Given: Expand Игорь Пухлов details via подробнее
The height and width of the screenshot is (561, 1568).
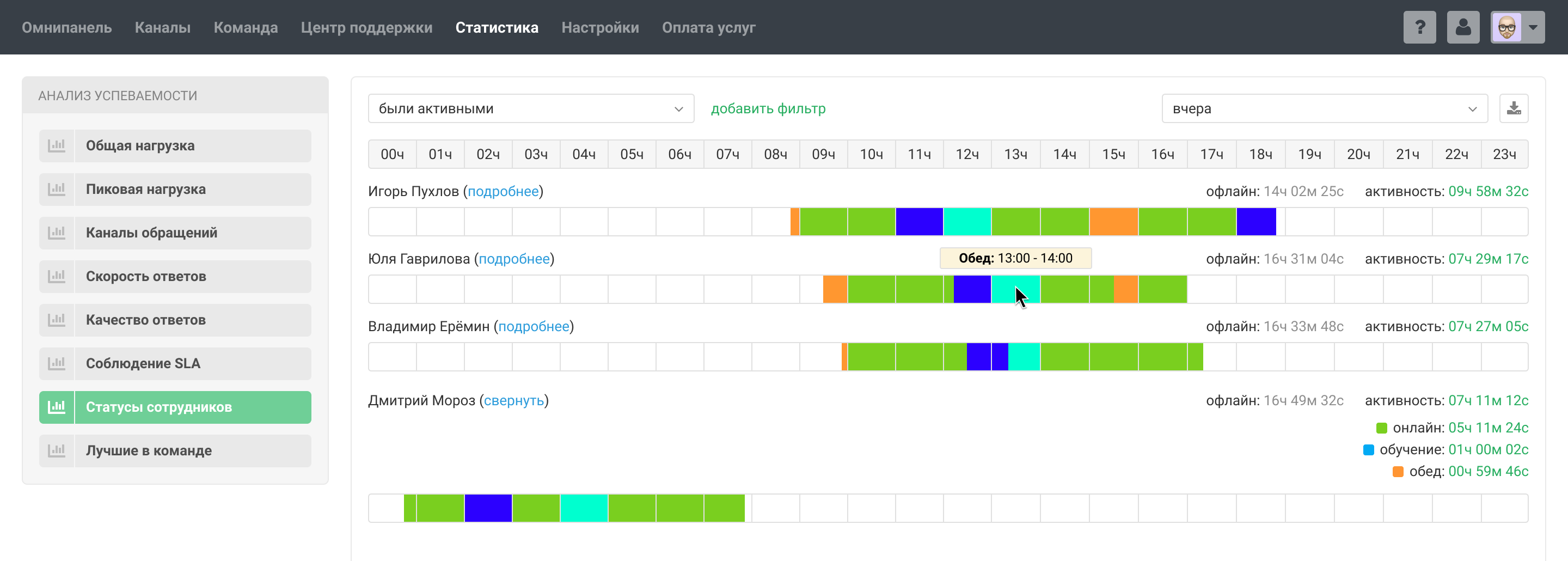Looking at the screenshot, I should pyautogui.click(x=503, y=191).
